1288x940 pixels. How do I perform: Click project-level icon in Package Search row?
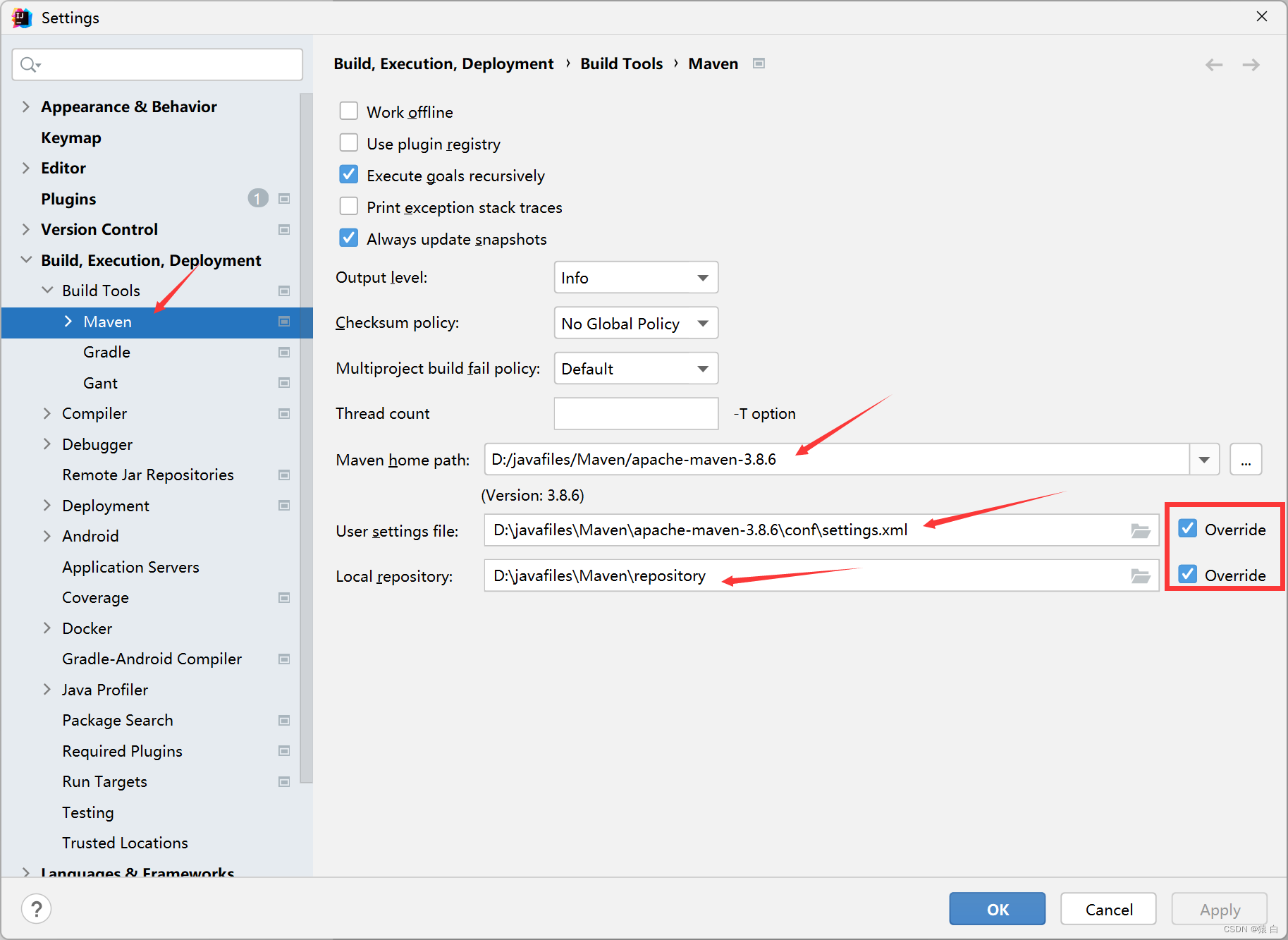[x=284, y=720]
